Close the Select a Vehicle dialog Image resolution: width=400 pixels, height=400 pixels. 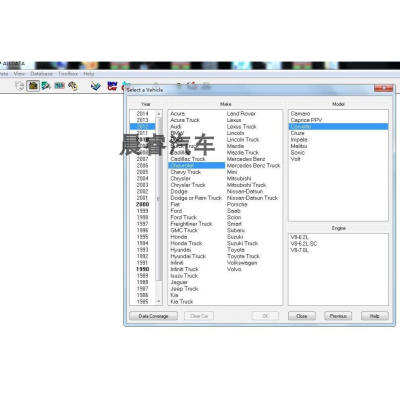[x=383, y=88]
